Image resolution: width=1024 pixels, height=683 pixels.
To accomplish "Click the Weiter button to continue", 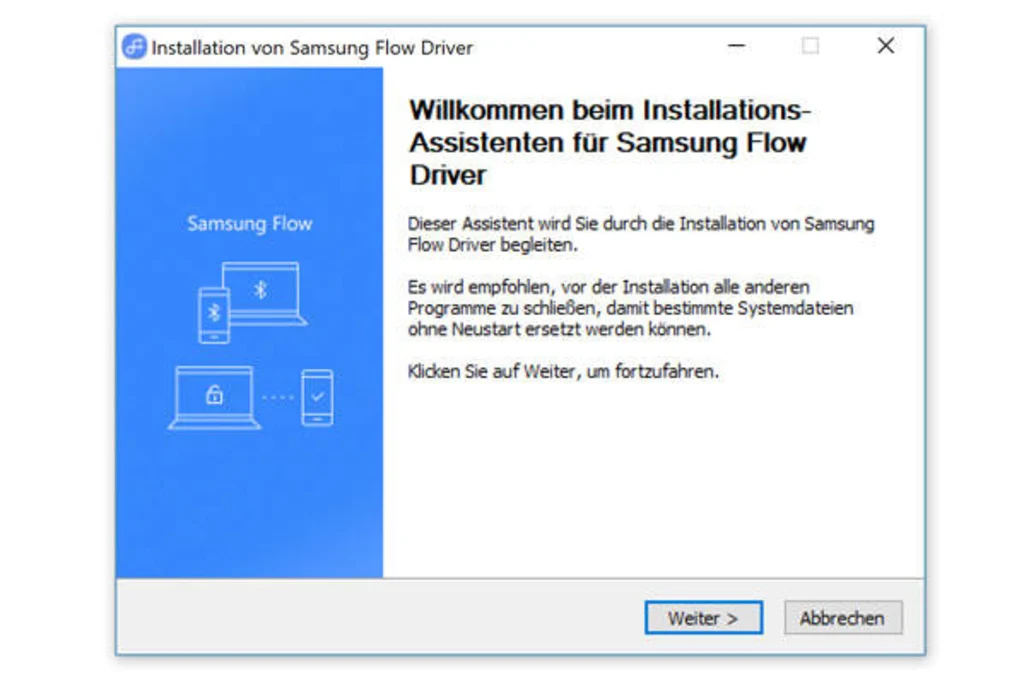I will point(703,617).
